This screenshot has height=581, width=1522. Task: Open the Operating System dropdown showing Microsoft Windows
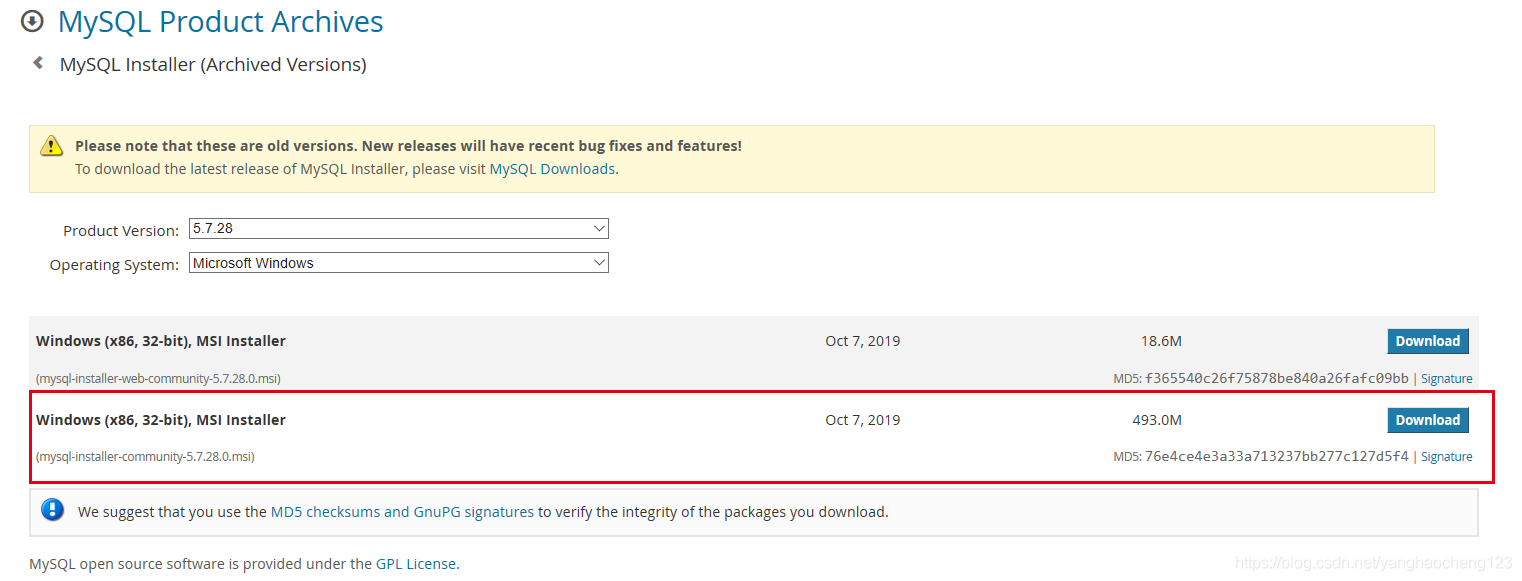(x=399, y=263)
